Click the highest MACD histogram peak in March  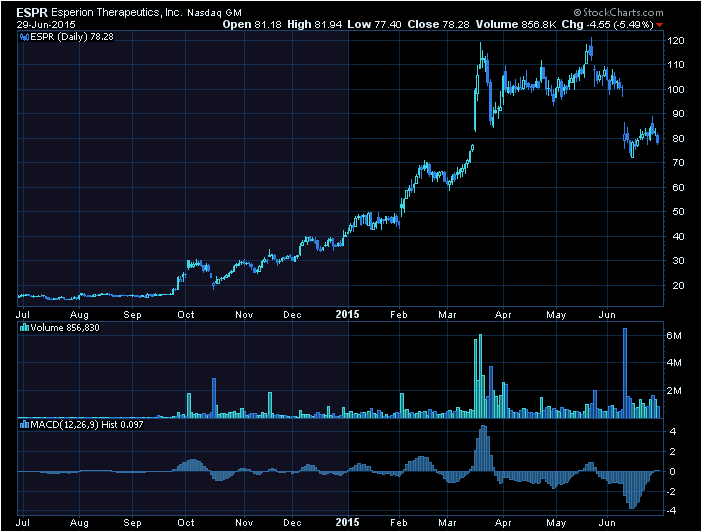pyautogui.click(x=484, y=448)
